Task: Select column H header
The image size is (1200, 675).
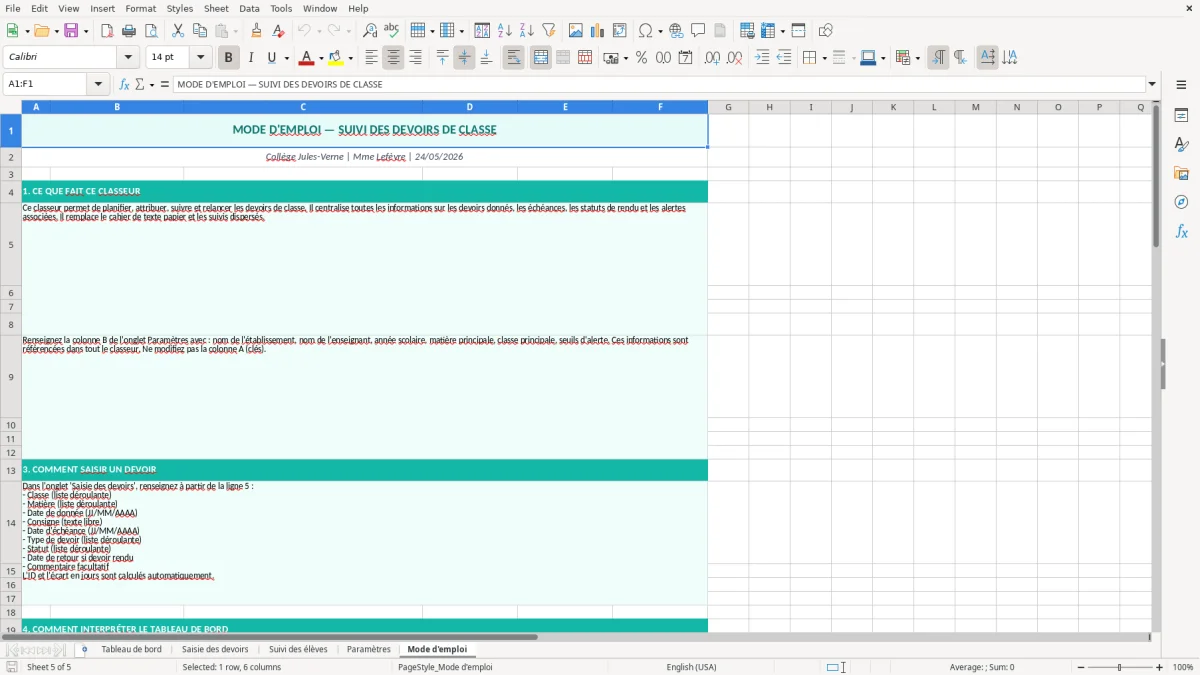Action: pos(769,107)
